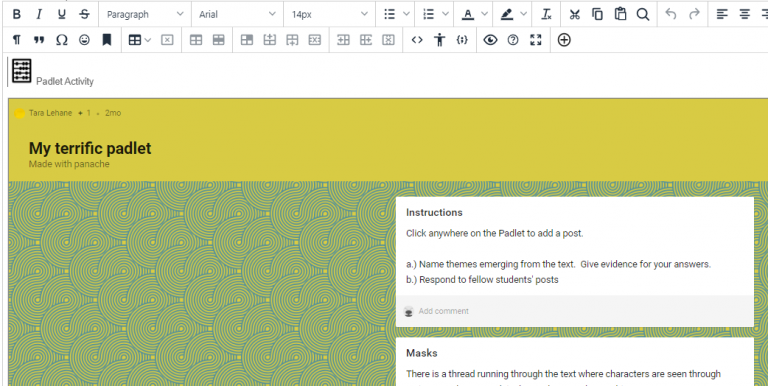
Task: Toggle underline formatting
Action: [62, 14]
